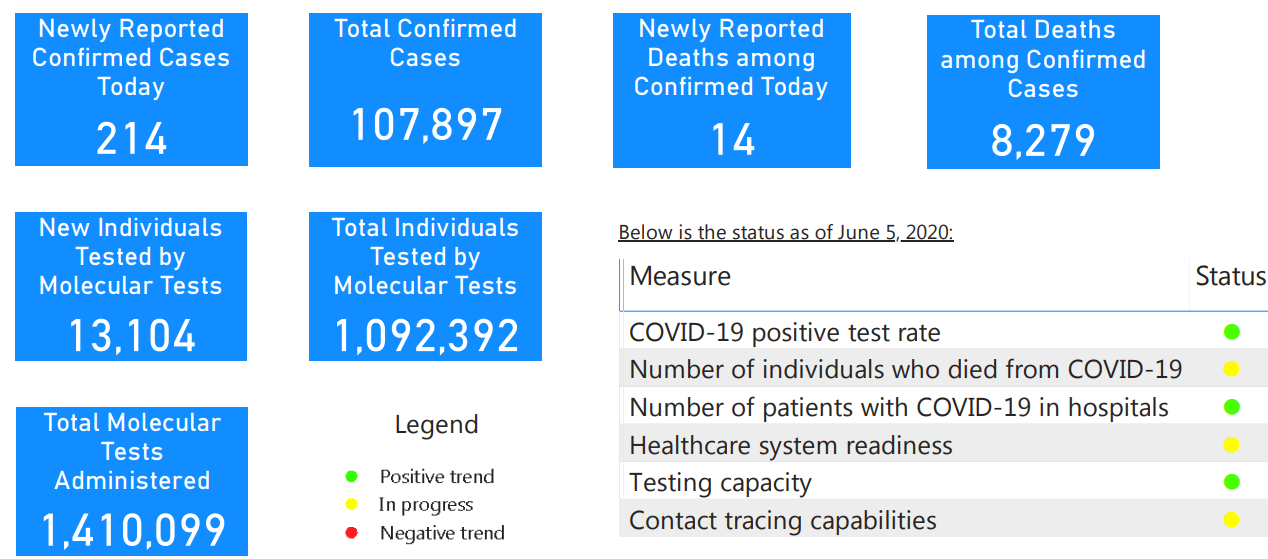1268x559 pixels.
Task: Click yellow In progress legend dot
Action: [351, 505]
